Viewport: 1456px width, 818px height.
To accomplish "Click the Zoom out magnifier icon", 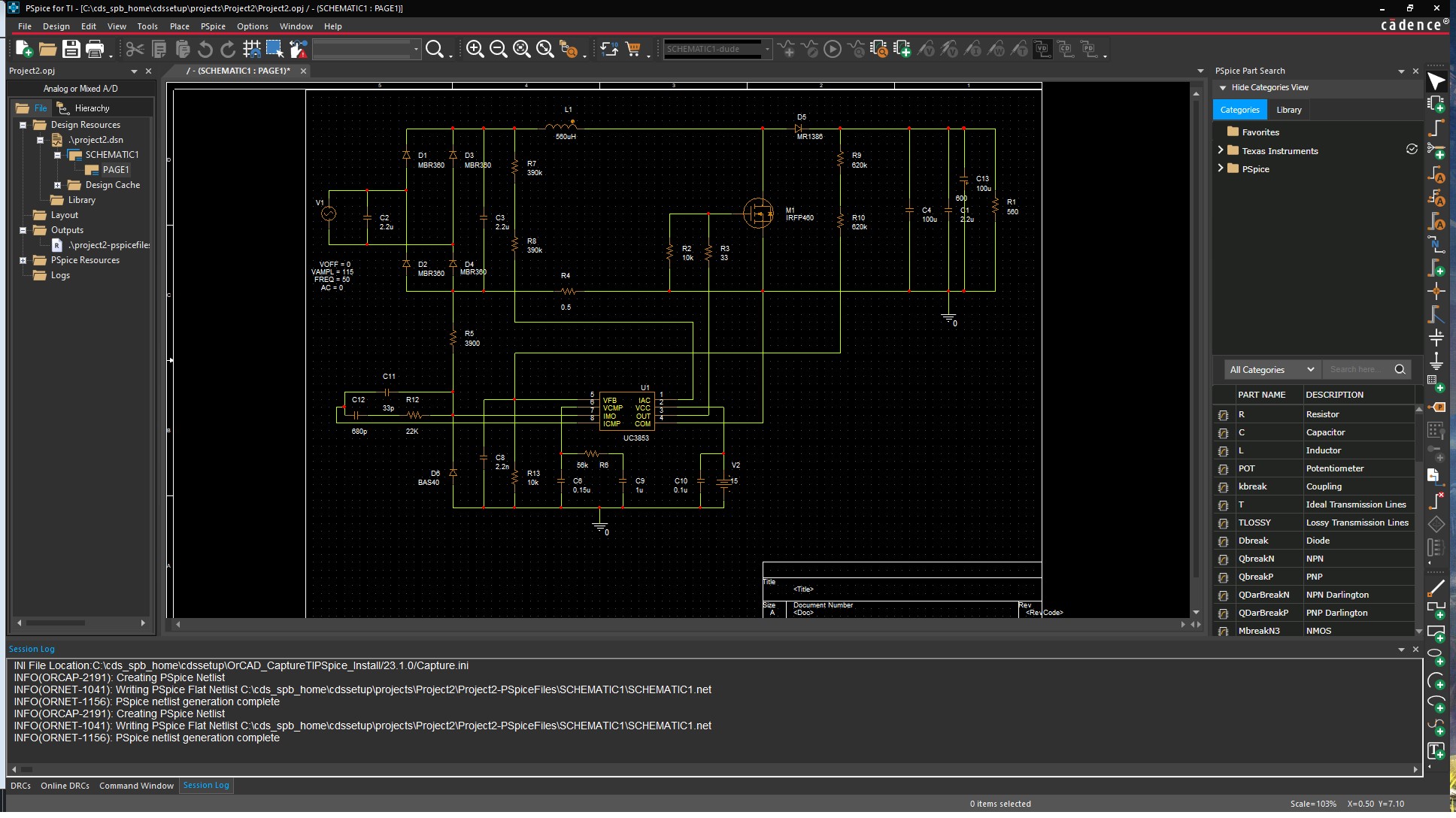I will pyautogui.click(x=498, y=49).
